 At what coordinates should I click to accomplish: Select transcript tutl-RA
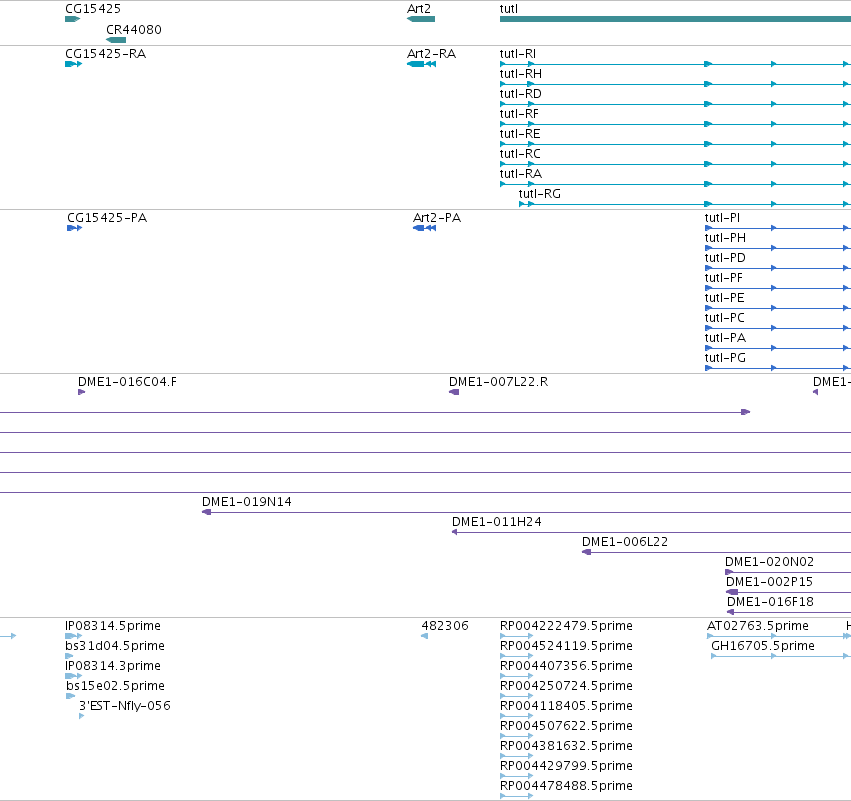pyautogui.click(x=520, y=174)
